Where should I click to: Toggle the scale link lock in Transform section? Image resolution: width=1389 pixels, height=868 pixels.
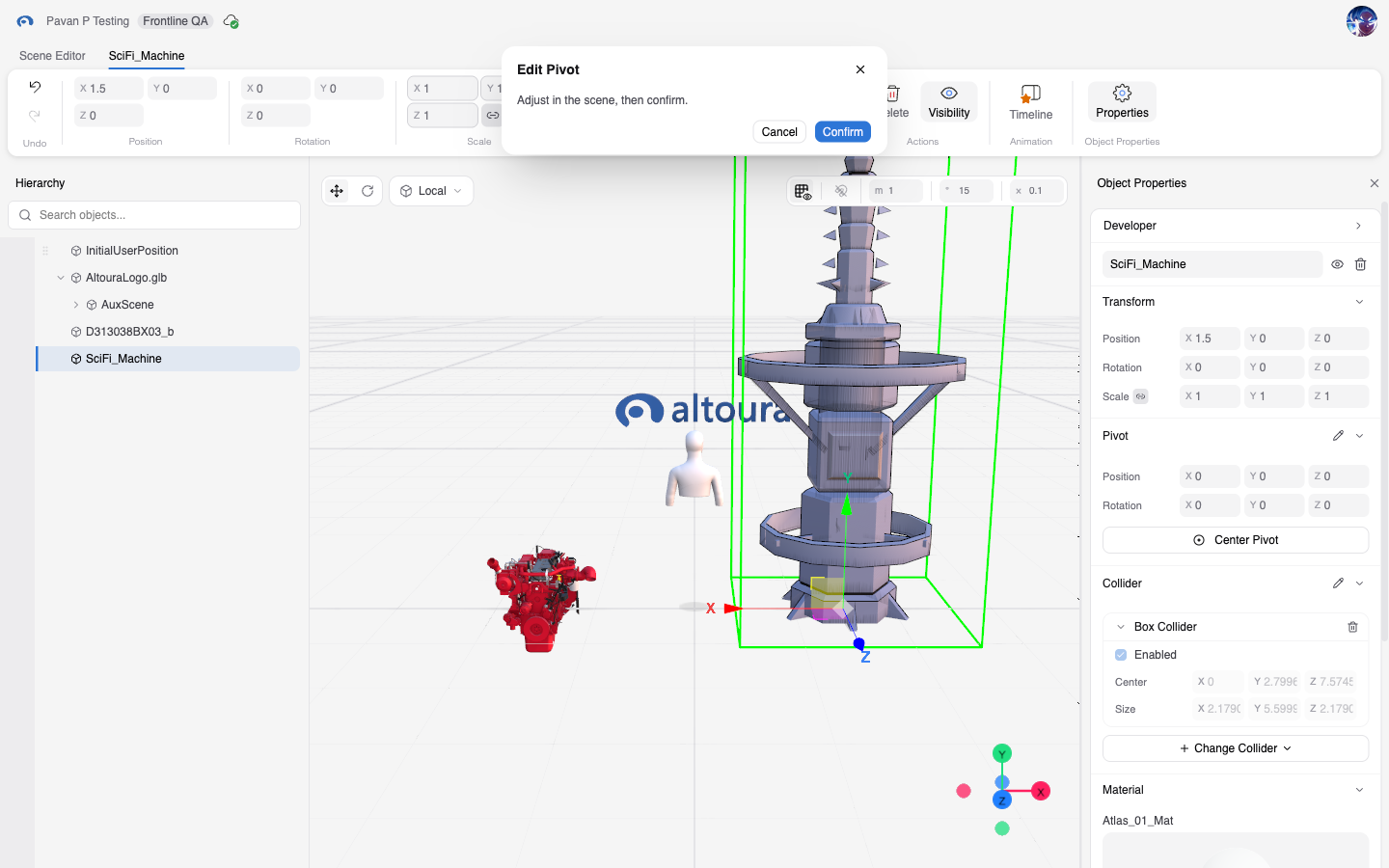pyautogui.click(x=1140, y=396)
